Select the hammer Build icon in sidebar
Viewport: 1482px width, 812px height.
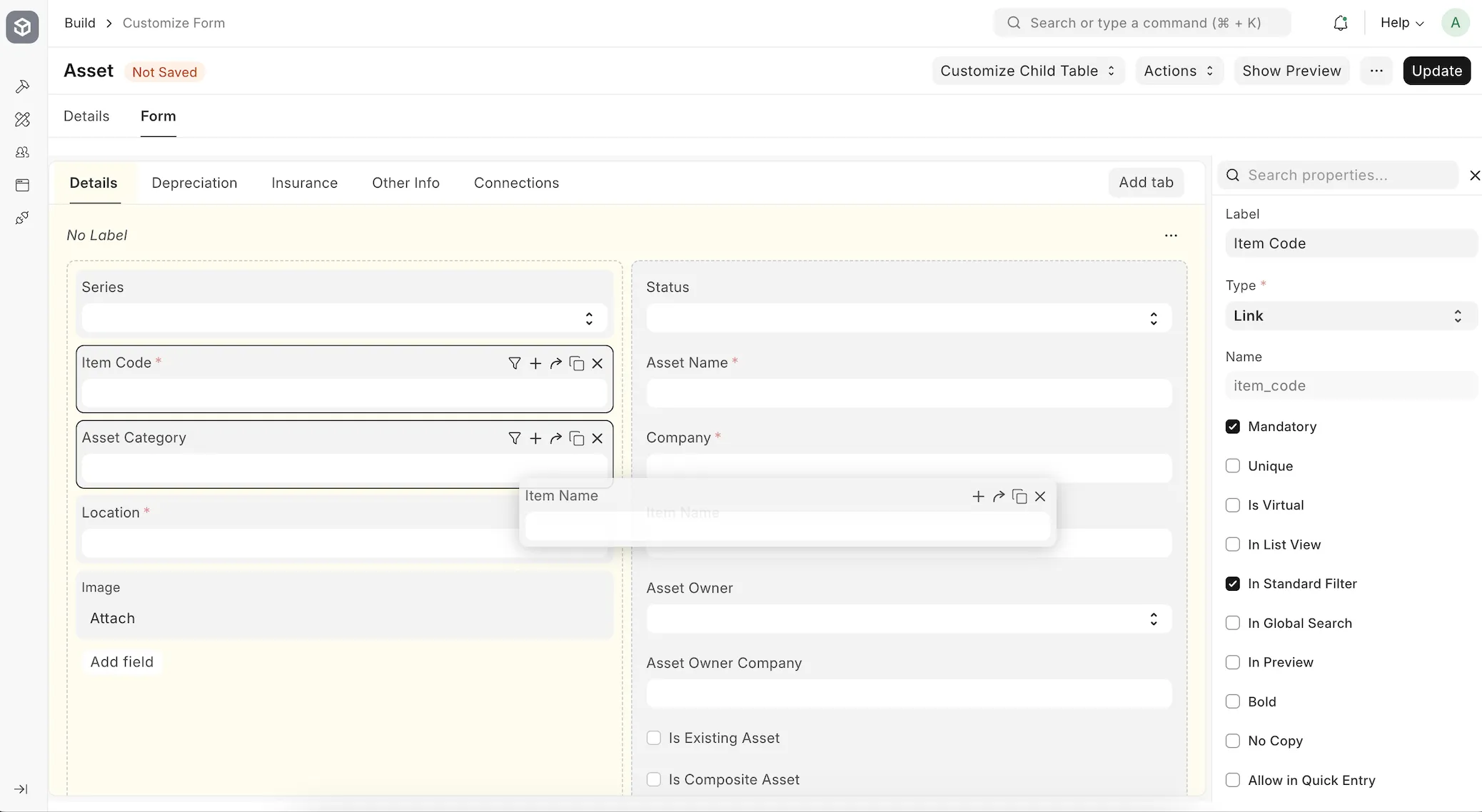(22, 86)
